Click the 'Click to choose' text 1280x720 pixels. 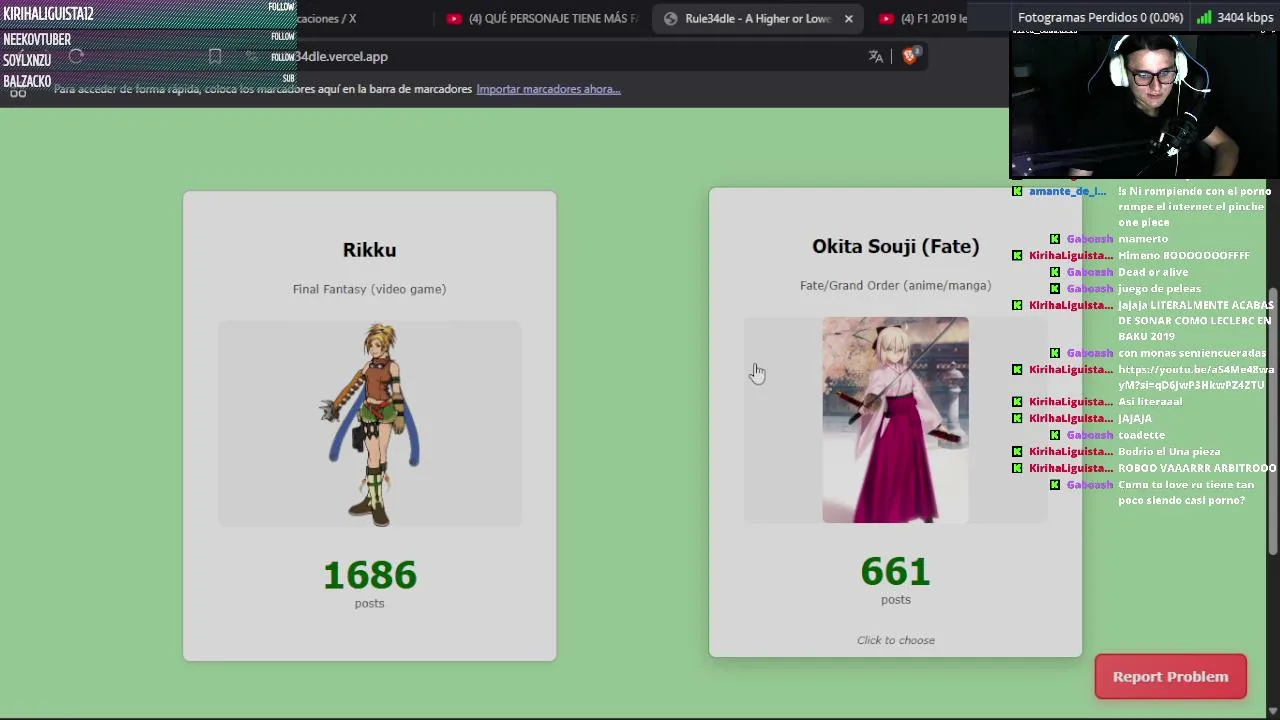pos(895,640)
